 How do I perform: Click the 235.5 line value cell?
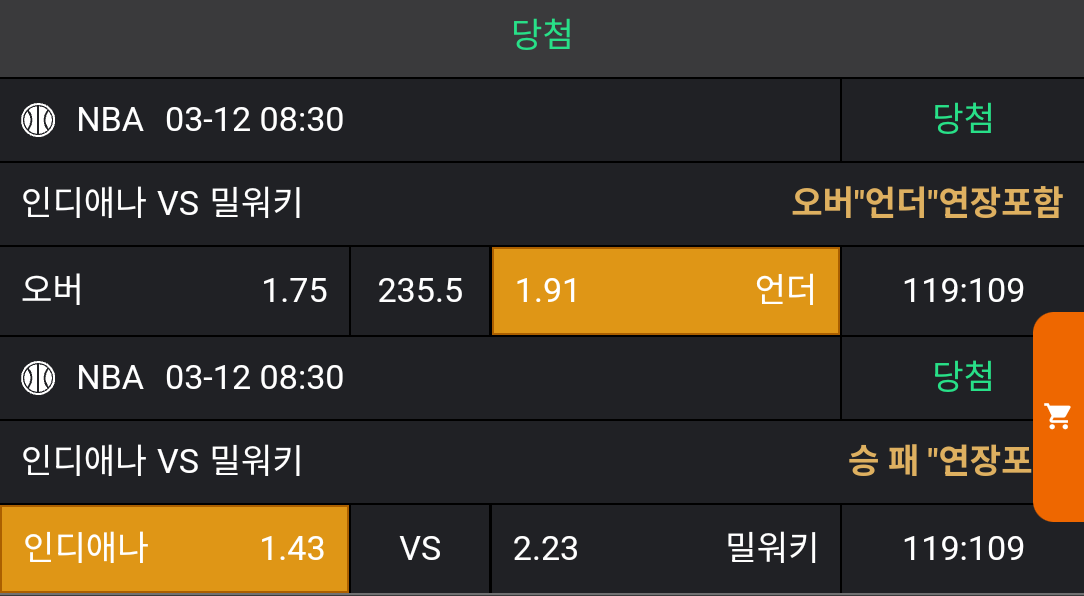coord(420,291)
